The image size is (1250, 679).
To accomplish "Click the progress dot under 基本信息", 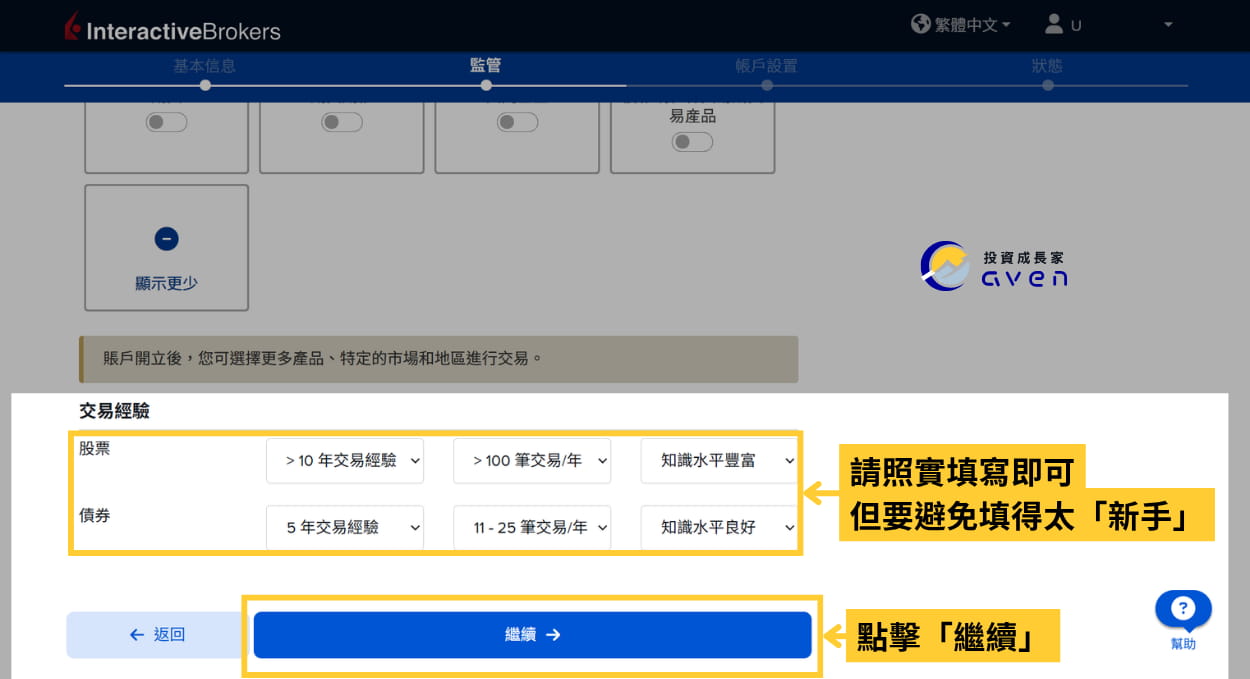I will pos(205,85).
